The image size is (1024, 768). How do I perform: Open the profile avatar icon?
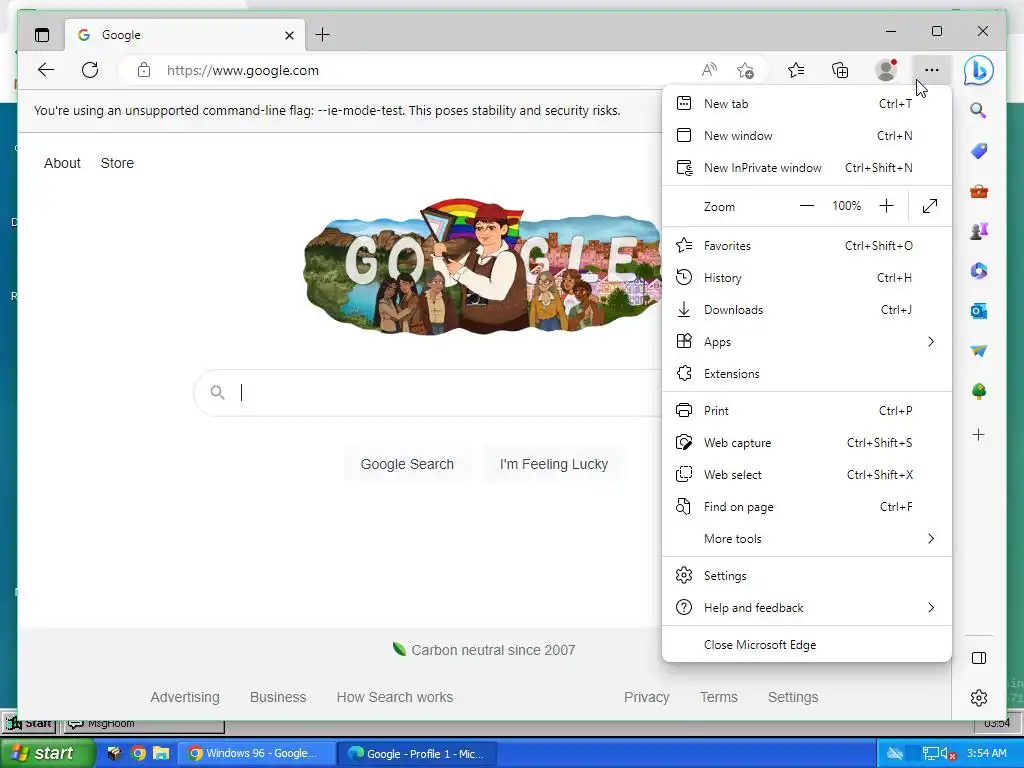(886, 70)
